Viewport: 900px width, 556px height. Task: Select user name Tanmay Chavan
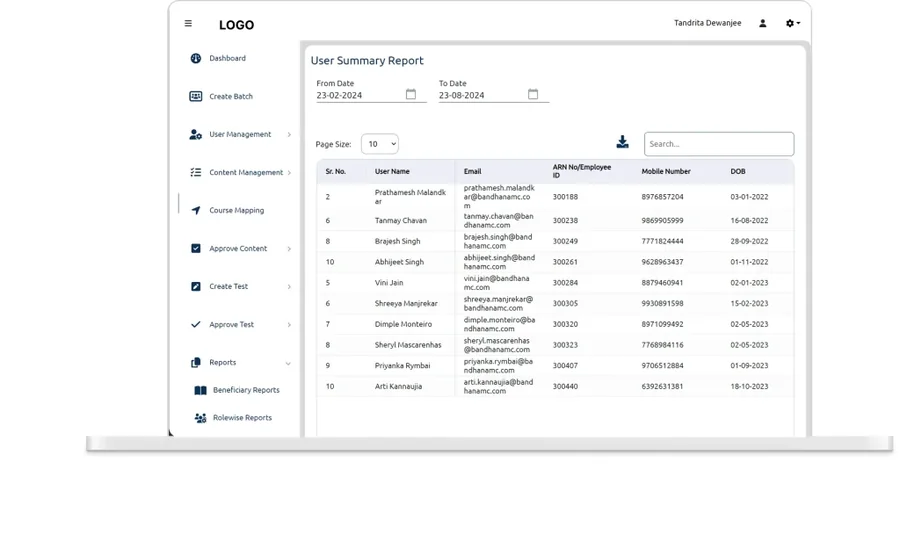(x=401, y=220)
